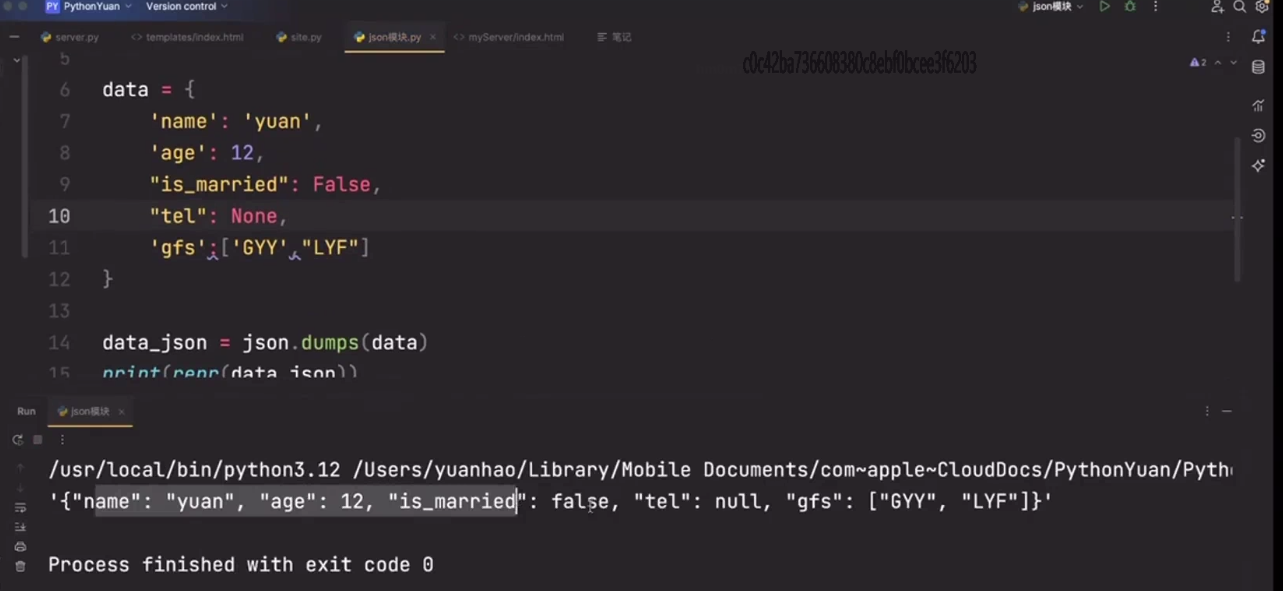The height and width of the screenshot is (591, 1283).
Task: Open the notifications bell panel
Action: coord(1259,37)
